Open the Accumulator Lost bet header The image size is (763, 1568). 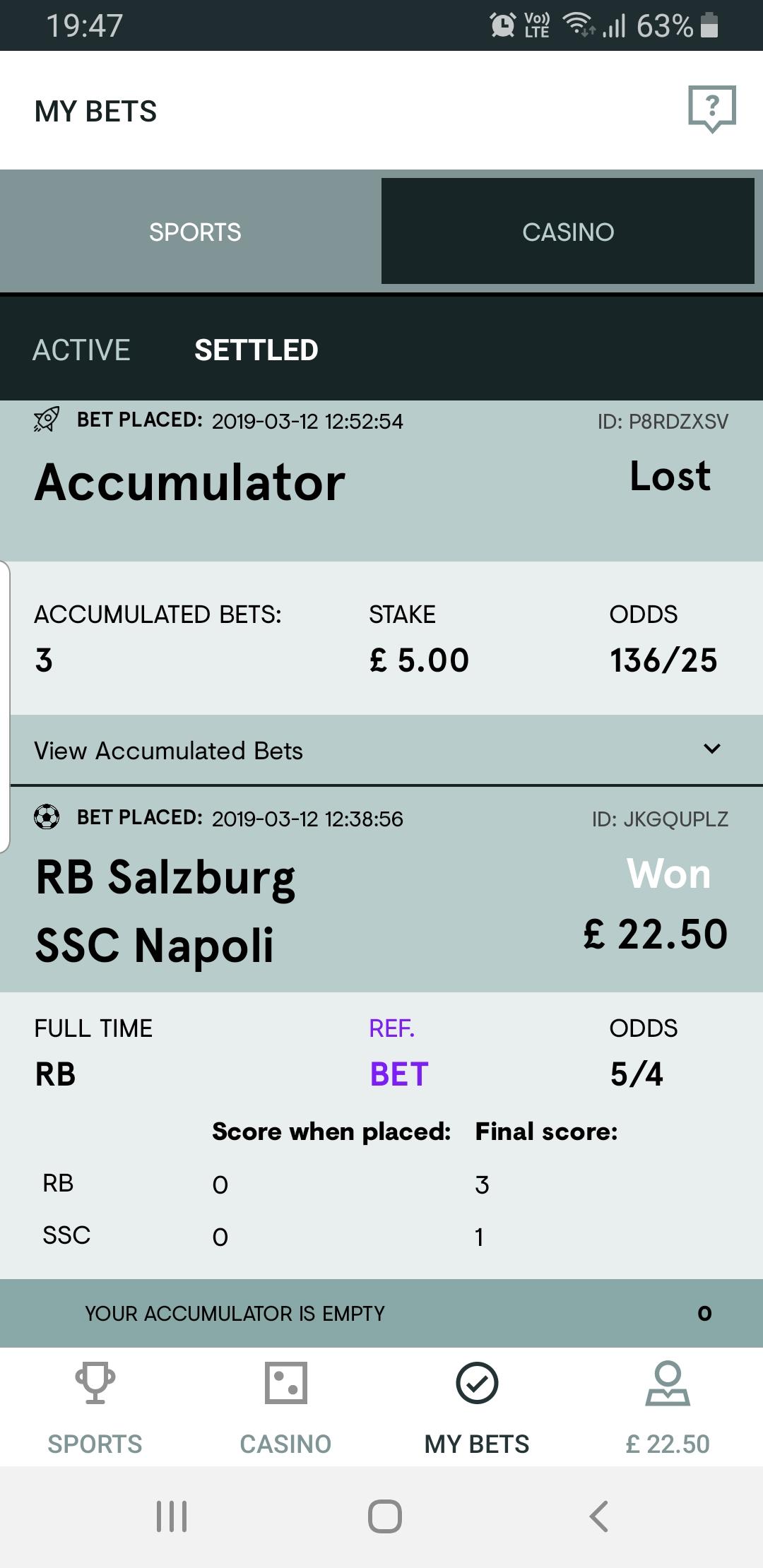(381, 481)
